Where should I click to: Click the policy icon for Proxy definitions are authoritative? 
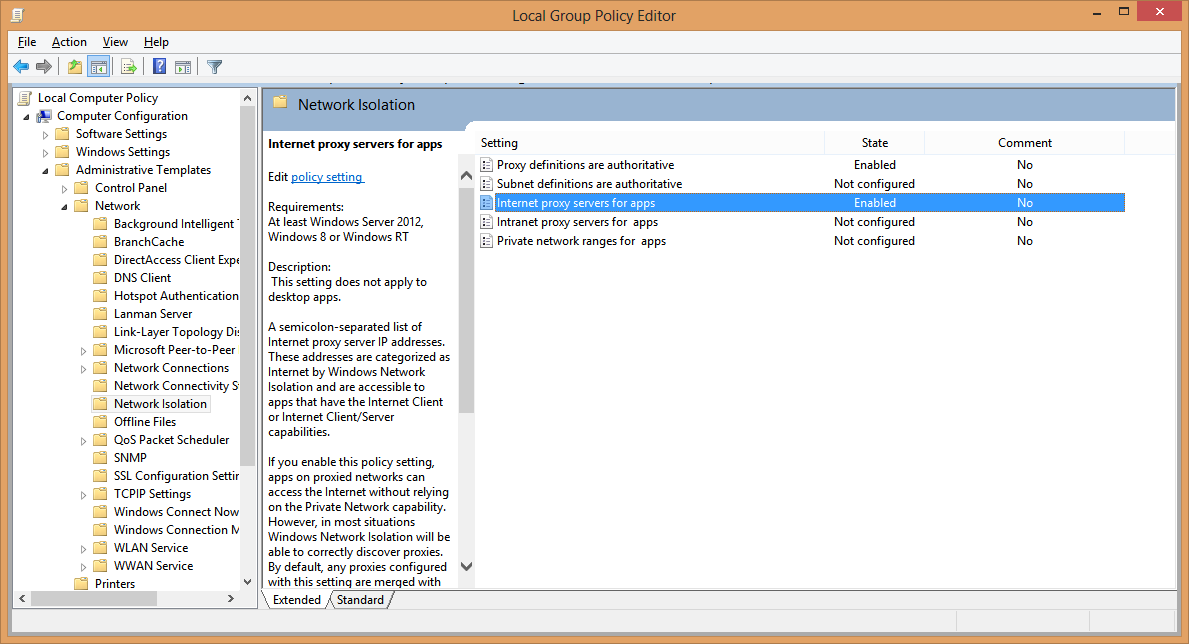tap(487, 165)
